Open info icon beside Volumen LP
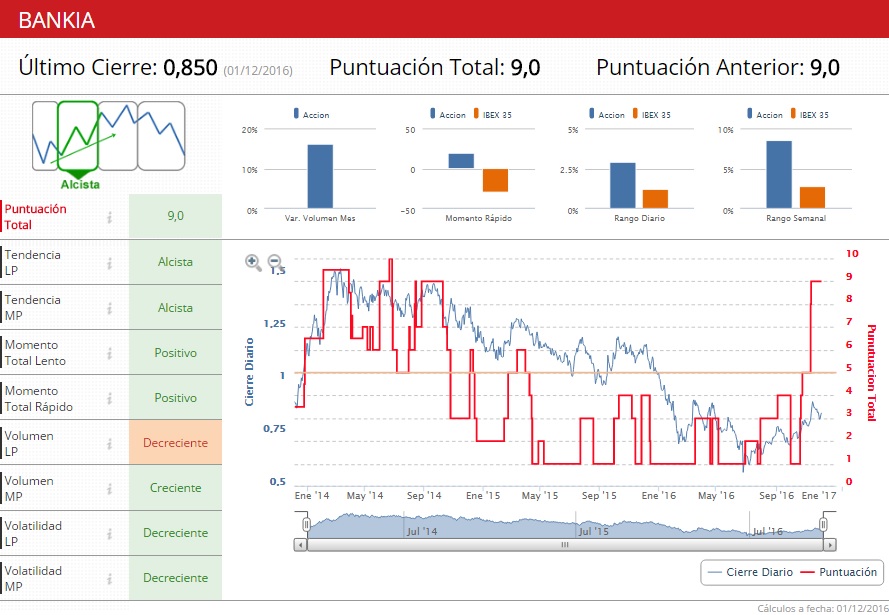The image size is (889, 615). tap(109, 443)
